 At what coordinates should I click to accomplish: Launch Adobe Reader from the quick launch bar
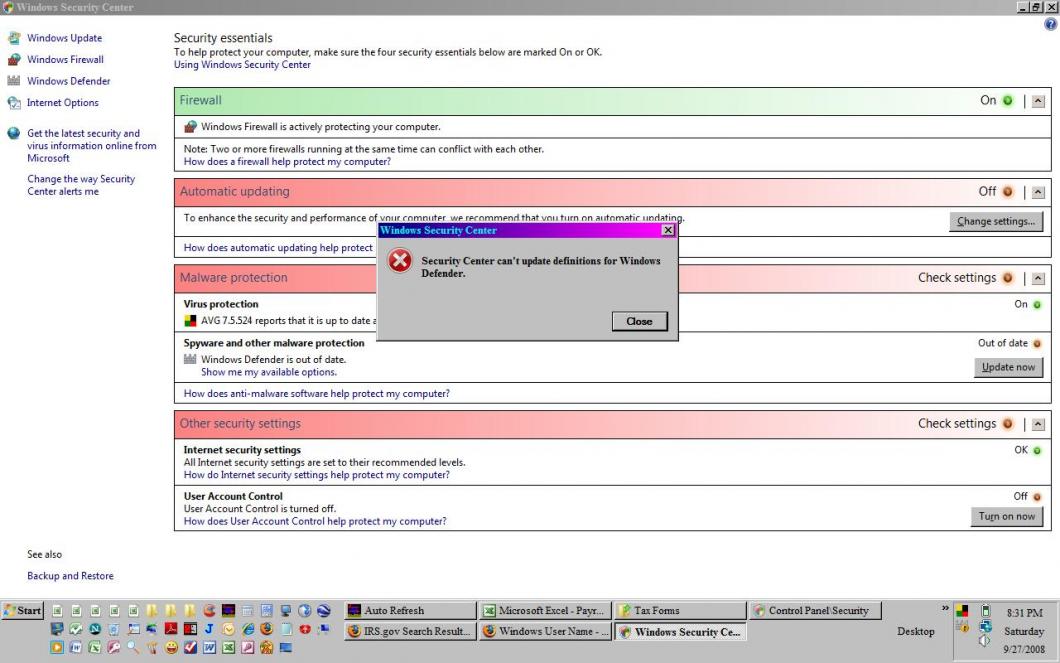tap(171, 629)
